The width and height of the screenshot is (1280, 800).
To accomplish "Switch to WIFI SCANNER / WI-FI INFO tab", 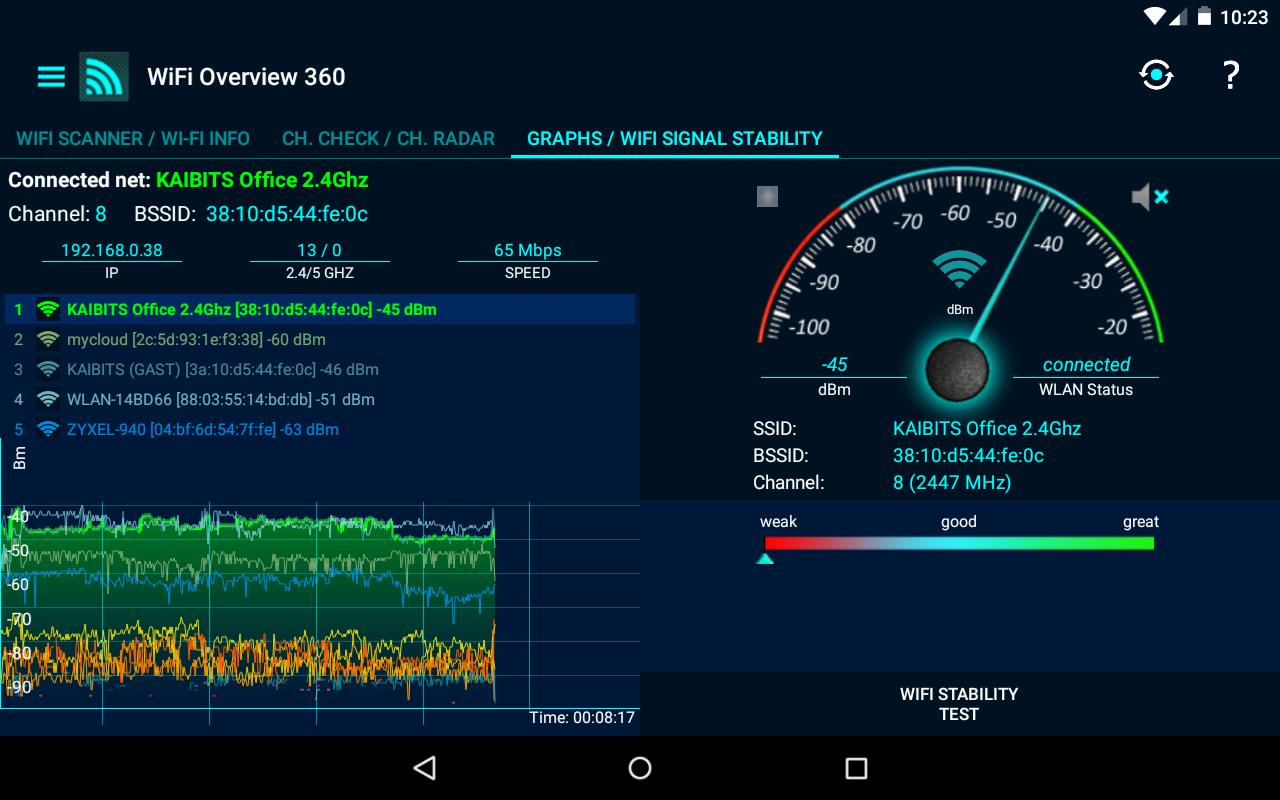I will pos(133,139).
